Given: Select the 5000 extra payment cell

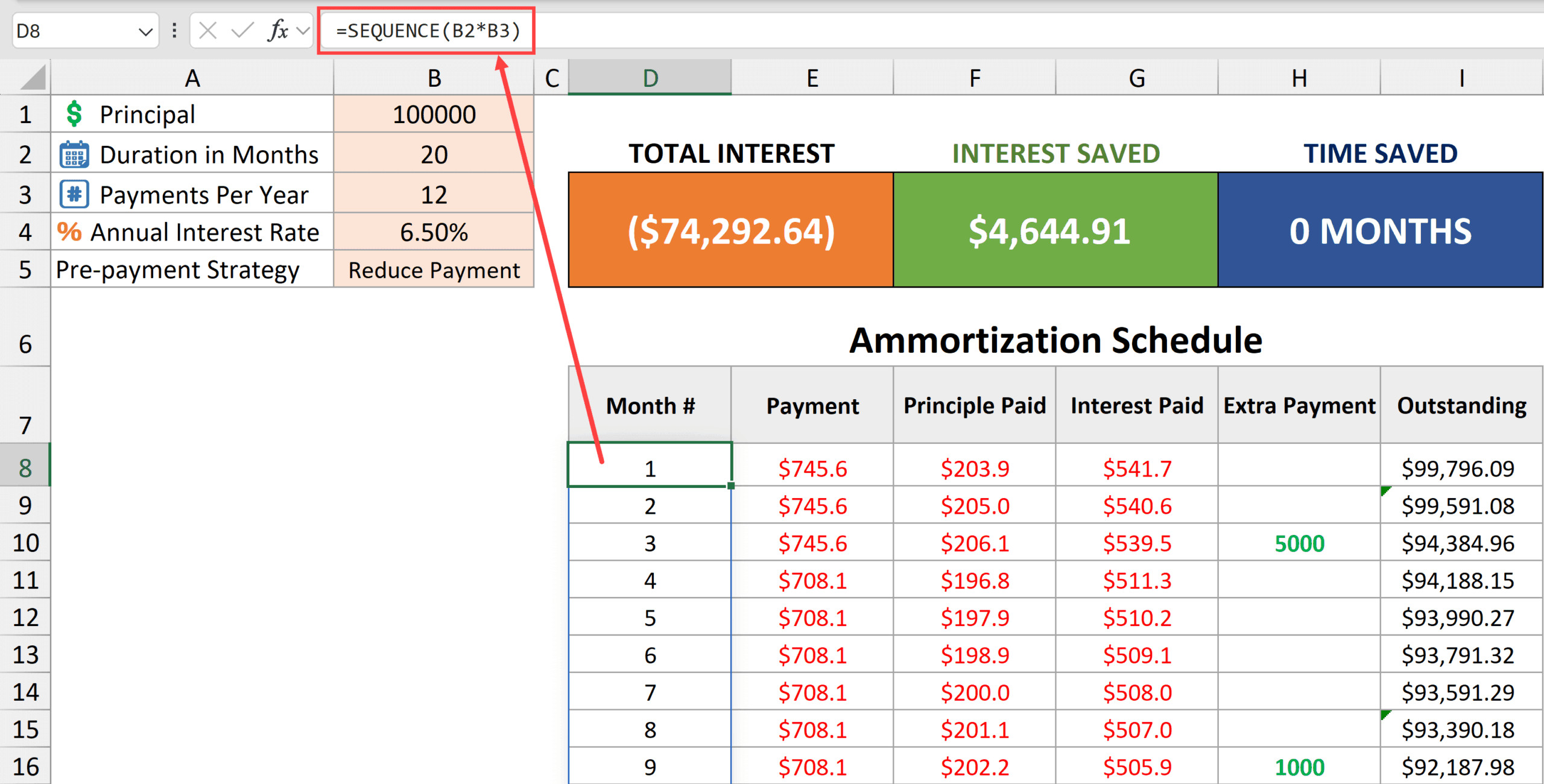Looking at the screenshot, I should point(1299,543).
